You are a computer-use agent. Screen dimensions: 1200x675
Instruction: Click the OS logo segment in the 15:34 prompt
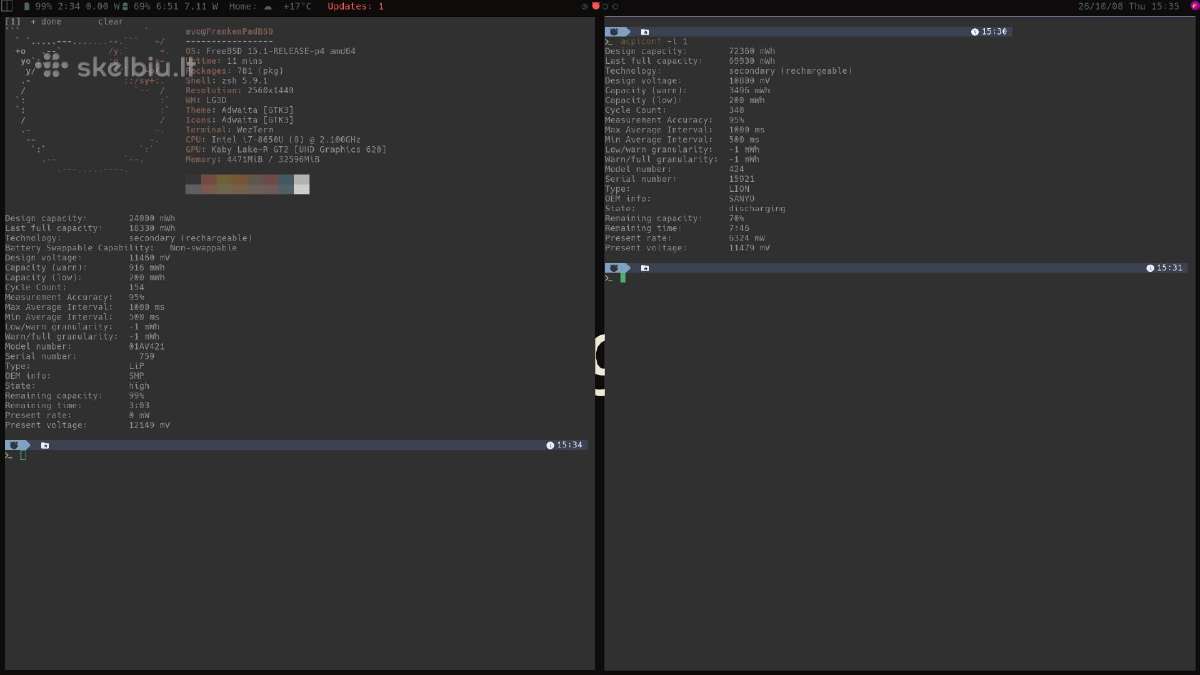pyautogui.click(x=15, y=445)
